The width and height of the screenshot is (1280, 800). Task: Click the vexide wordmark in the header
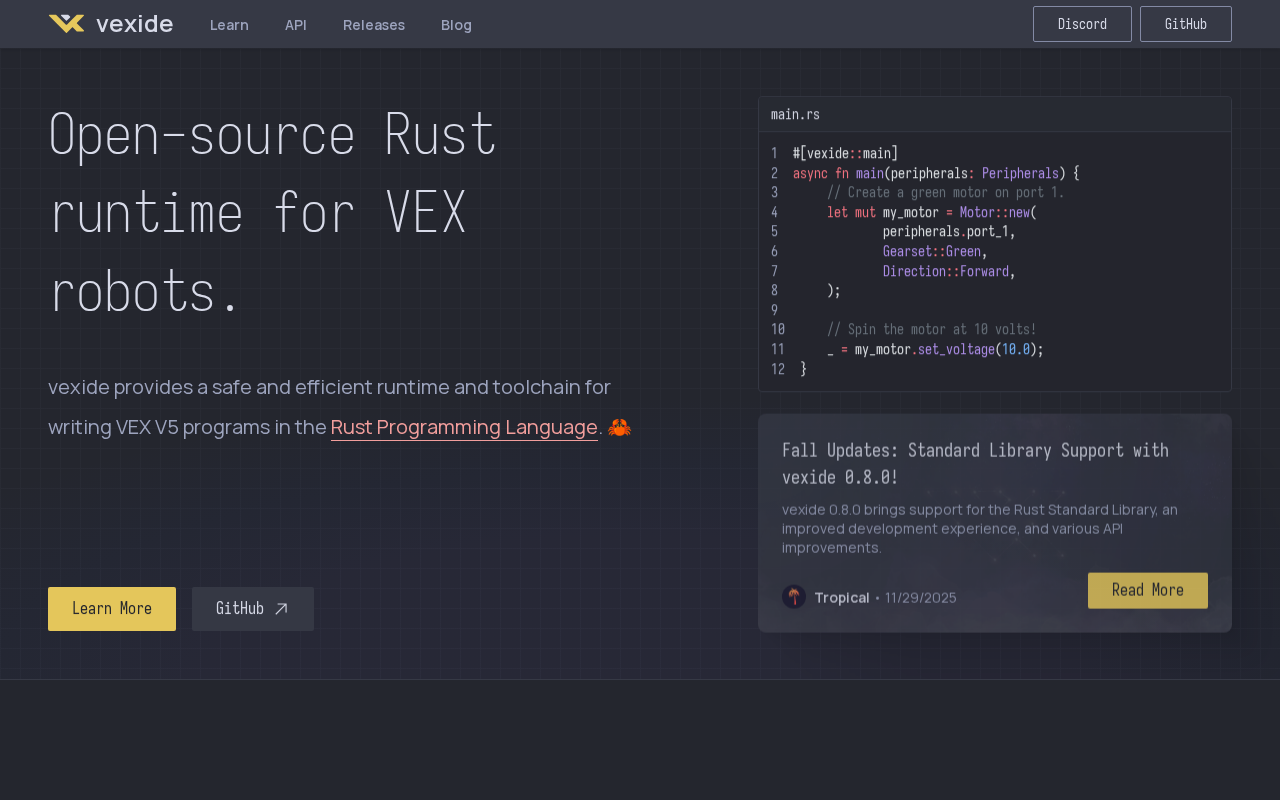(134, 24)
